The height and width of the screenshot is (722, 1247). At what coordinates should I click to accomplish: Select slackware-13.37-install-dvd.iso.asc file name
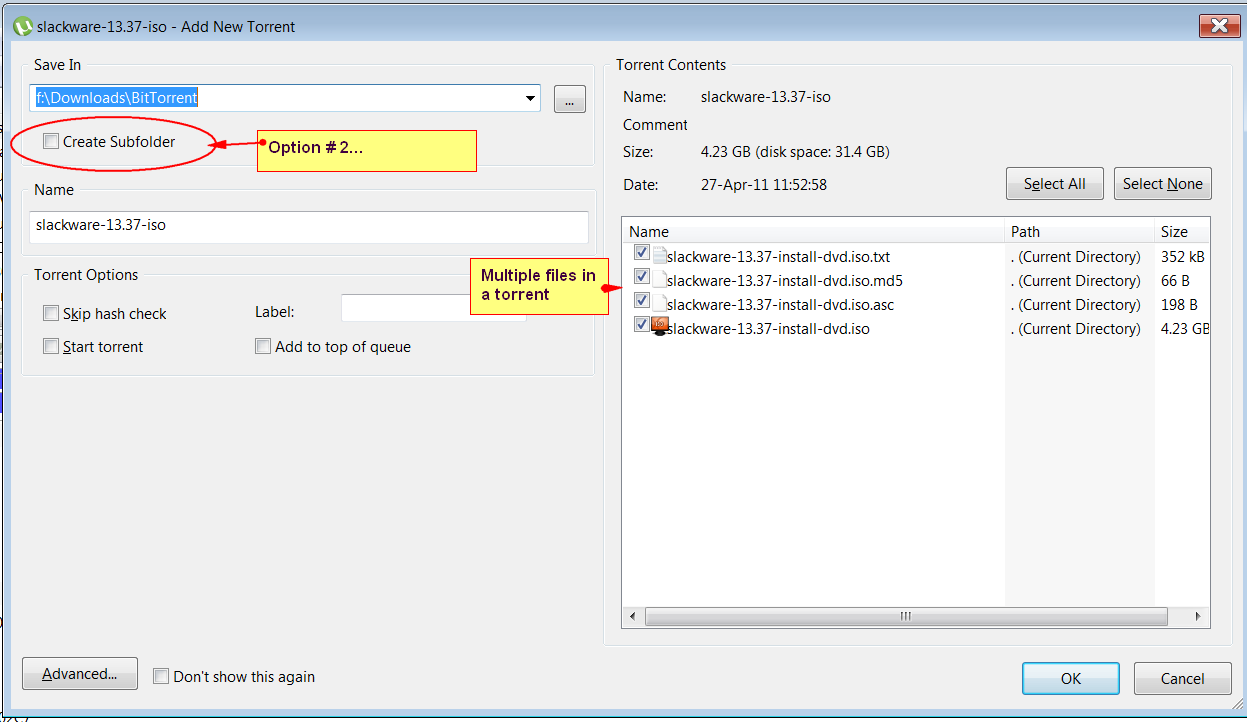780,305
